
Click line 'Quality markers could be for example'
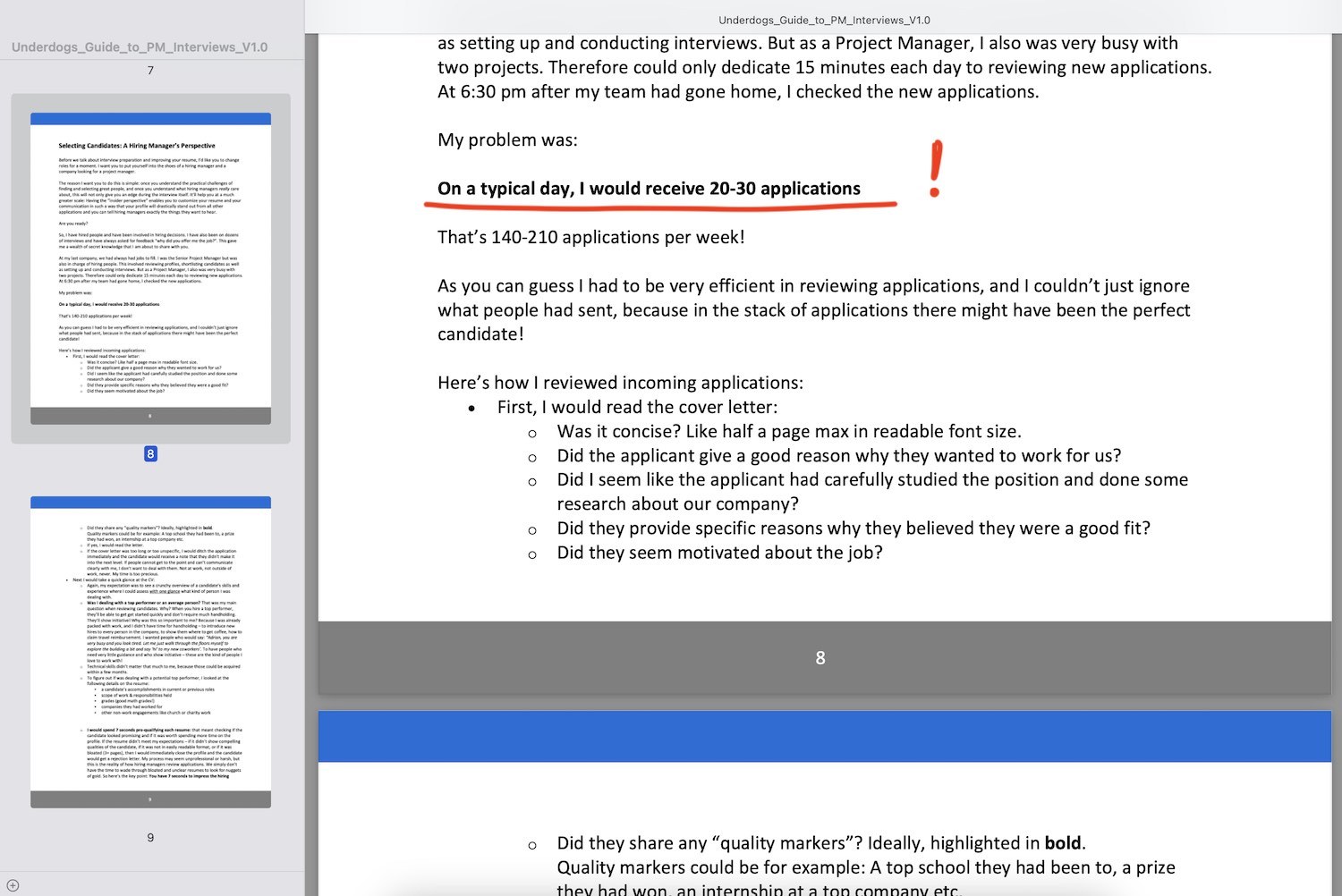(866, 866)
